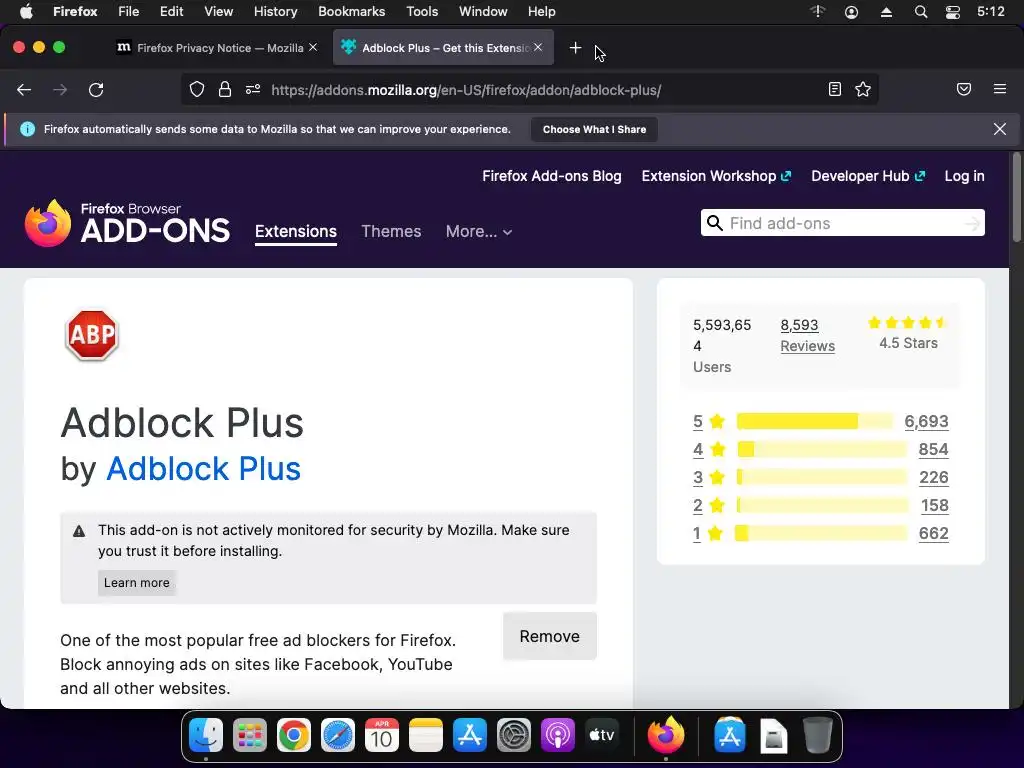Open a new tab with plus button
Viewport: 1024px width, 768px height.
[575, 48]
